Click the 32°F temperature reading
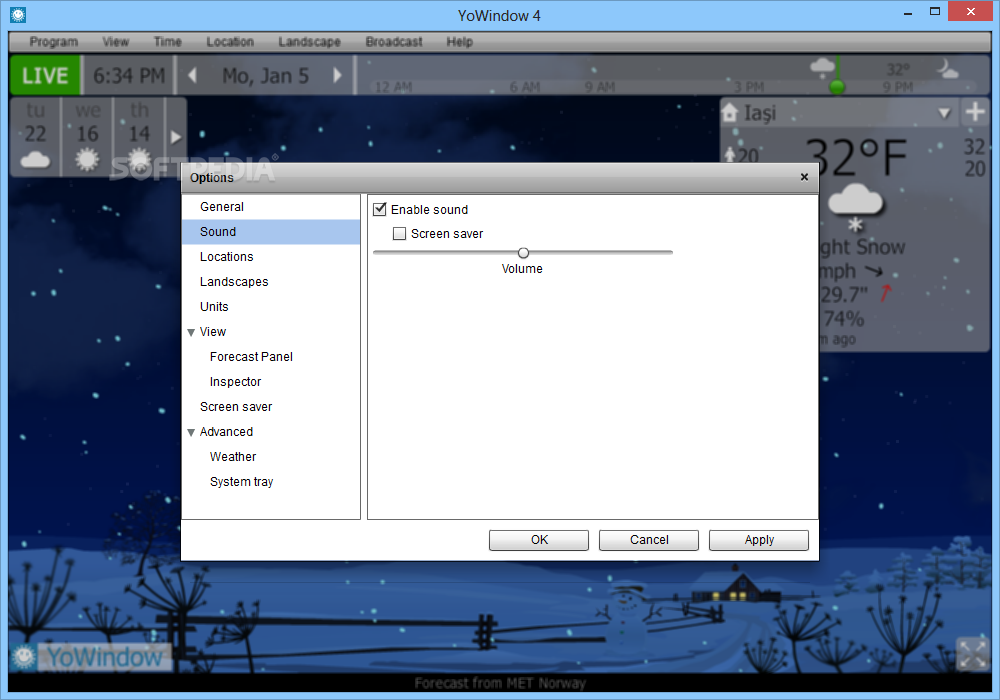Viewport: 1000px width, 700px height. 856,157
